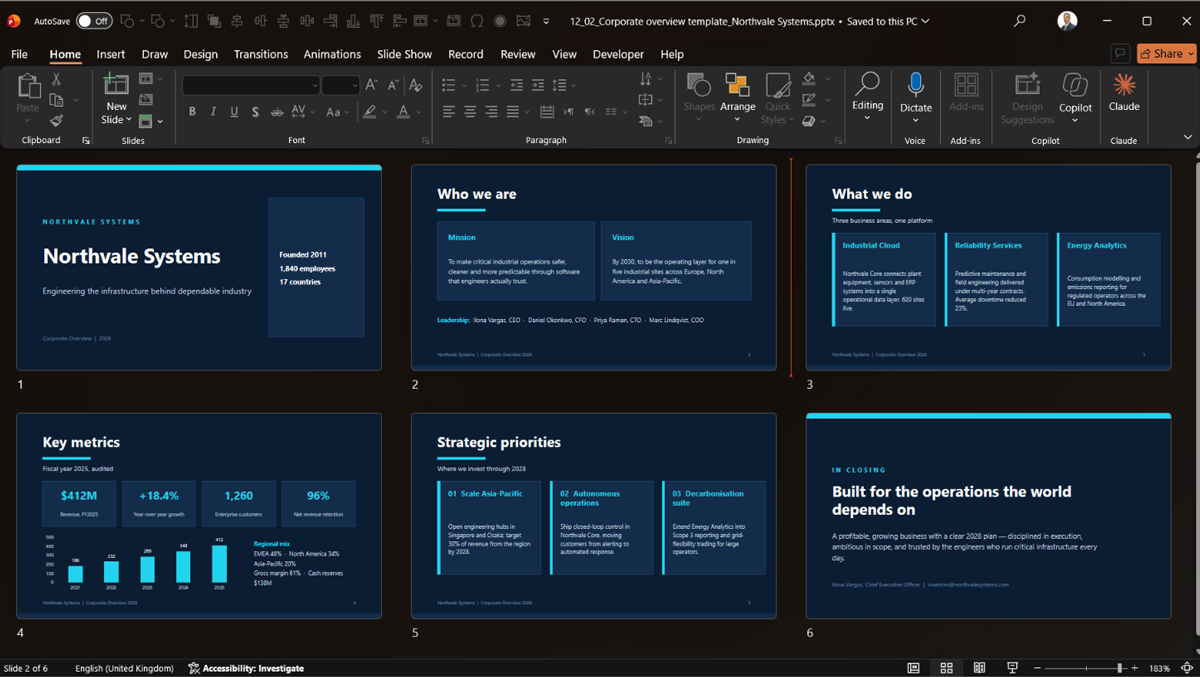Click the Cut scissors icon
Viewport: 1200px width, 677px height.
point(56,79)
